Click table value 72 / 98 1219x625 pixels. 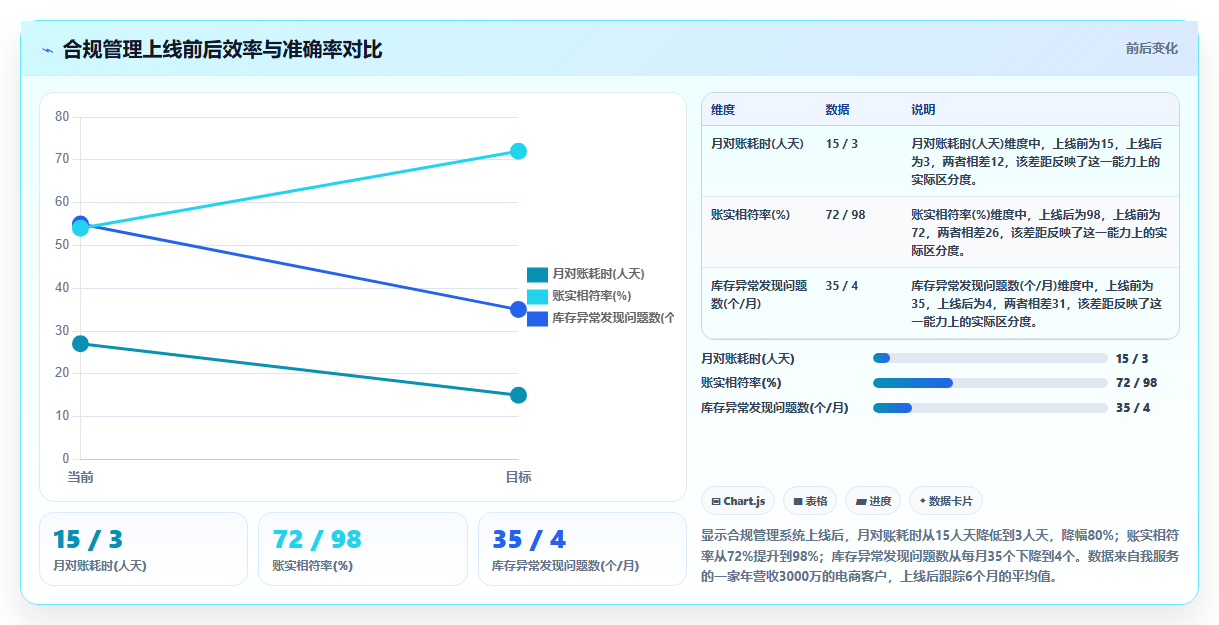846,215
